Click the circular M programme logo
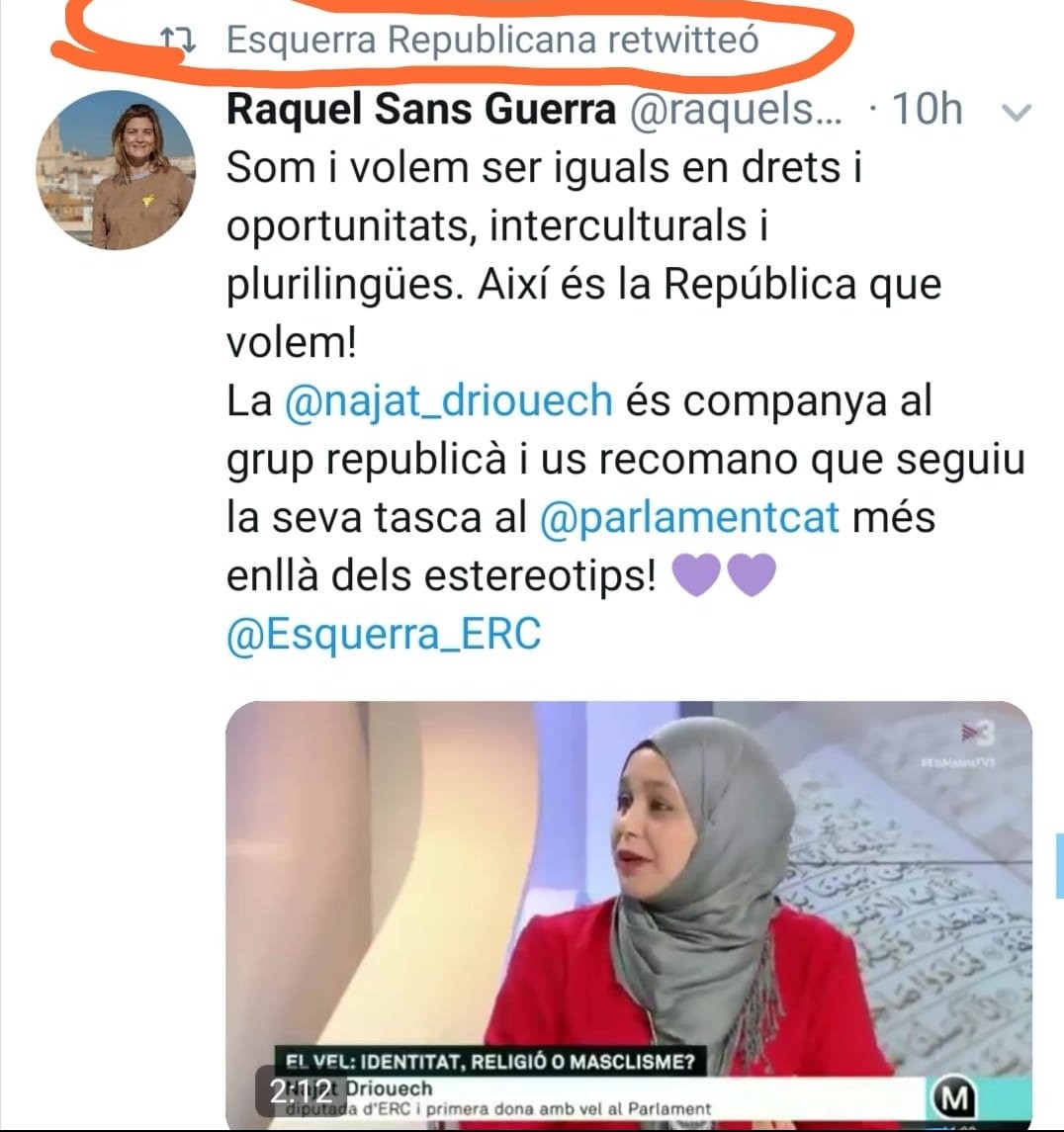This screenshot has width=1064, height=1132. [x=953, y=1098]
